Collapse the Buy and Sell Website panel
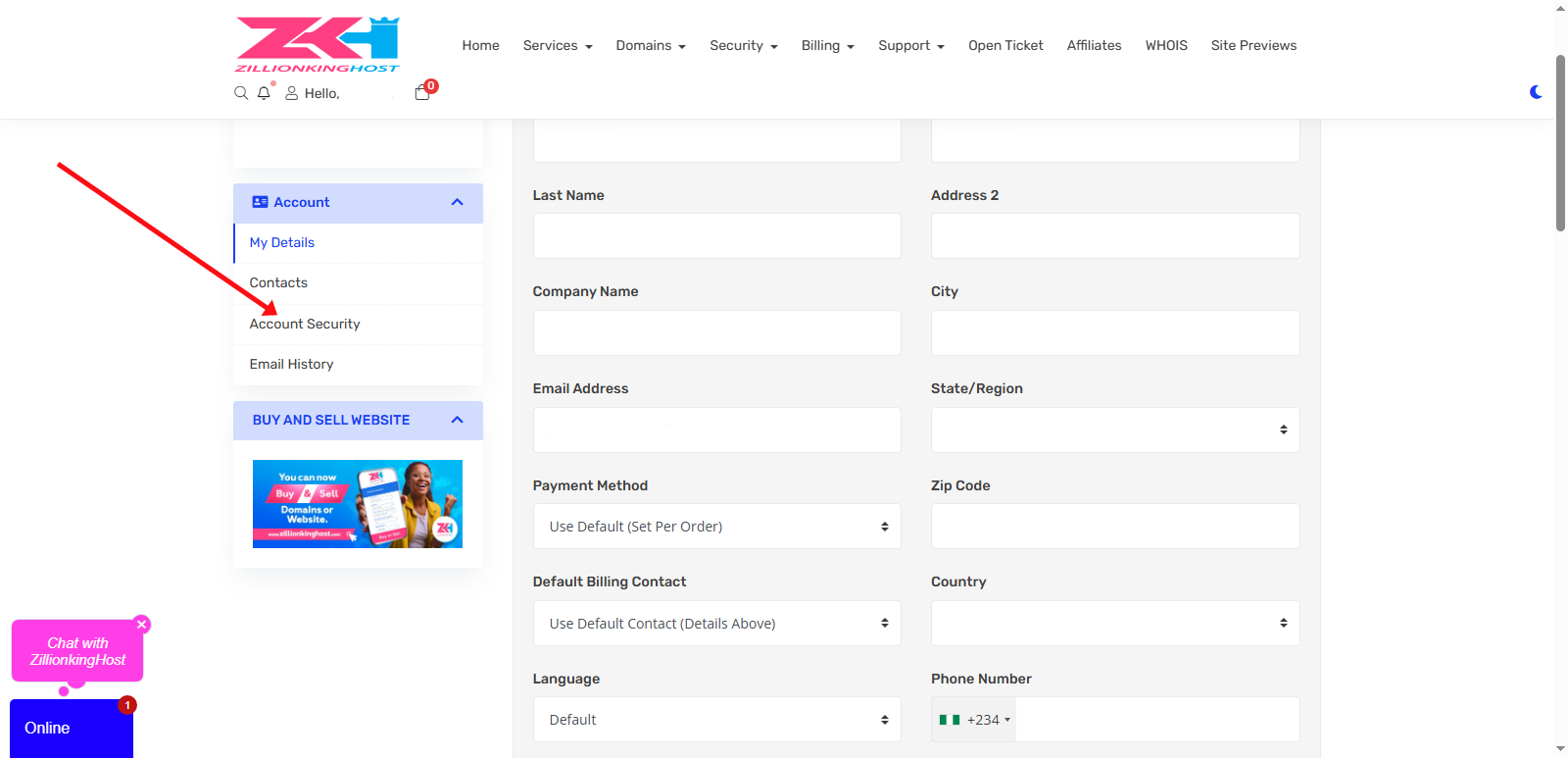Image resolution: width=1568 pixels, height=758 pixels. [457, 420]
